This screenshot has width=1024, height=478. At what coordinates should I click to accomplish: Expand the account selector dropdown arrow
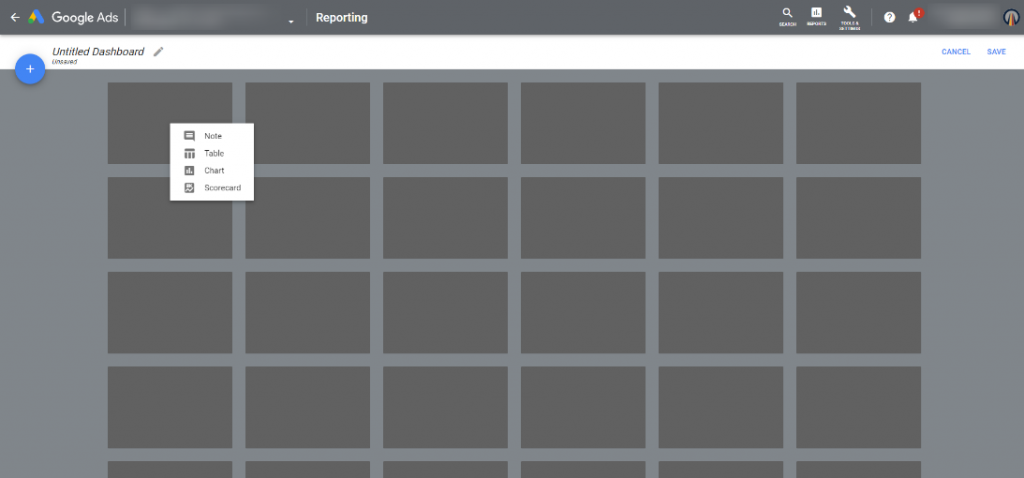click(x=290, y=20)
